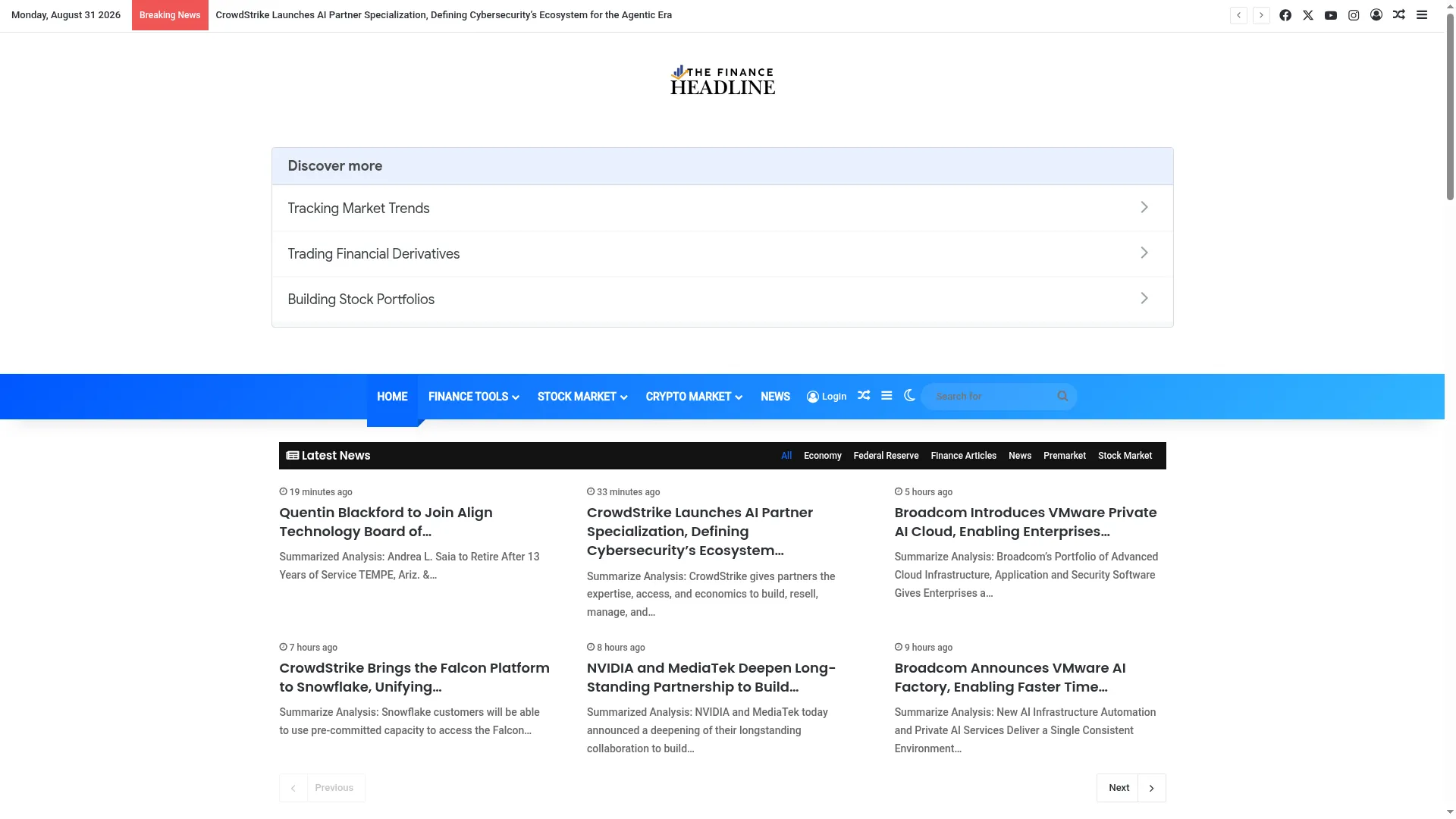Expand the CRYPTO MARKET dropdown menu

[694, 397]
